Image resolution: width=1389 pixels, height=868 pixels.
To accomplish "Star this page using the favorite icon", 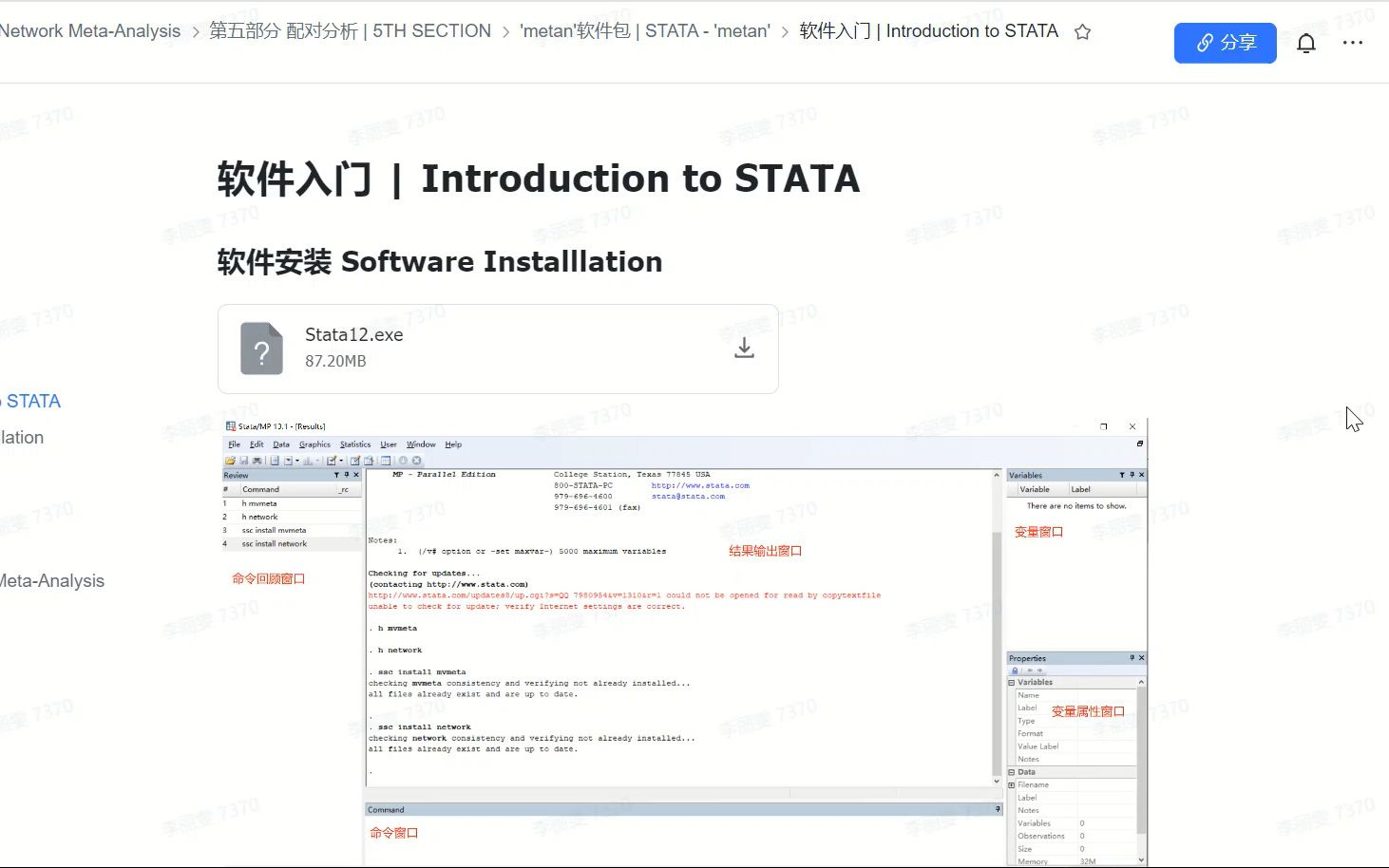I will (1082, 31).
